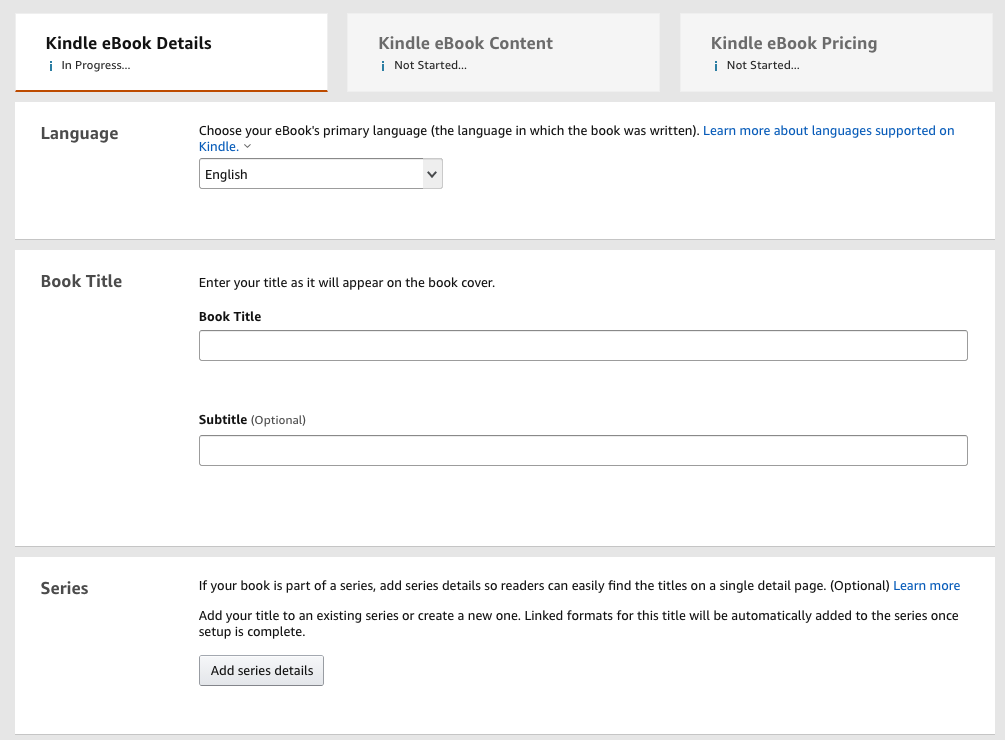Click into the Book Title text field
The height and width of the screenshot is (740, 1005).
coord(583,345)
